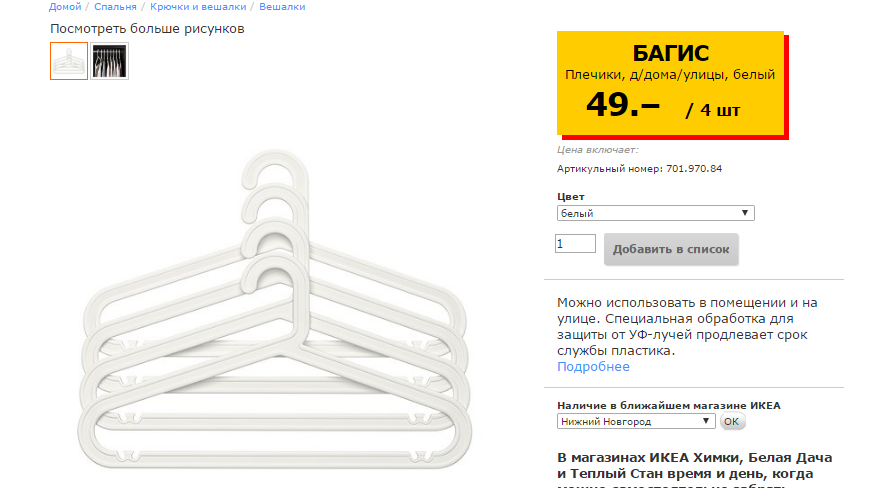Confirm store selection with OK button
The width and height of the screenshot is (892, 488).
pos(732,422)
